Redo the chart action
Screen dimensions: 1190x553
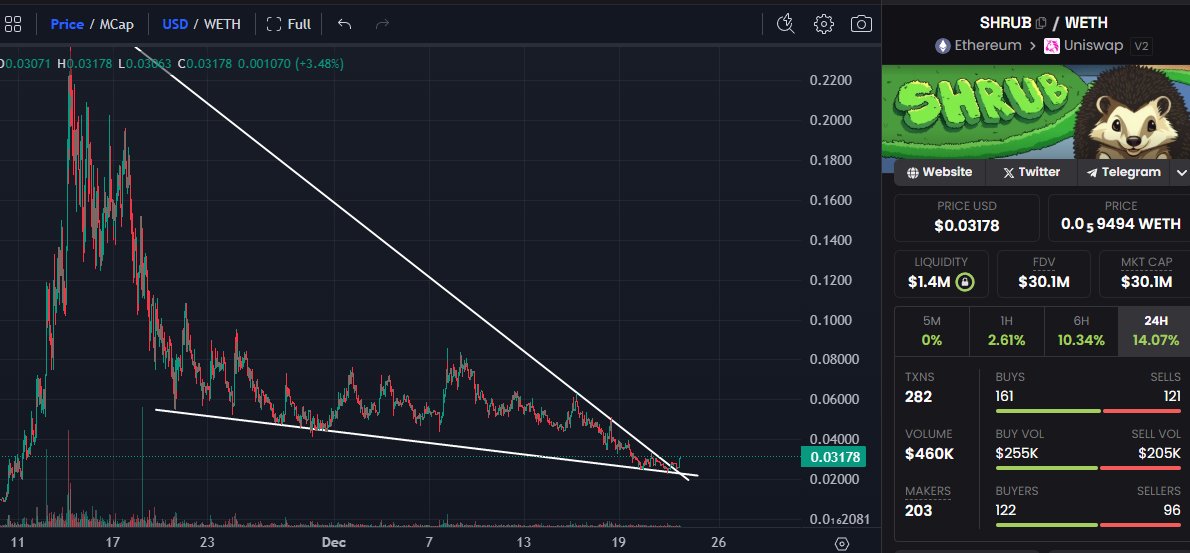click(x=382, y=24)
